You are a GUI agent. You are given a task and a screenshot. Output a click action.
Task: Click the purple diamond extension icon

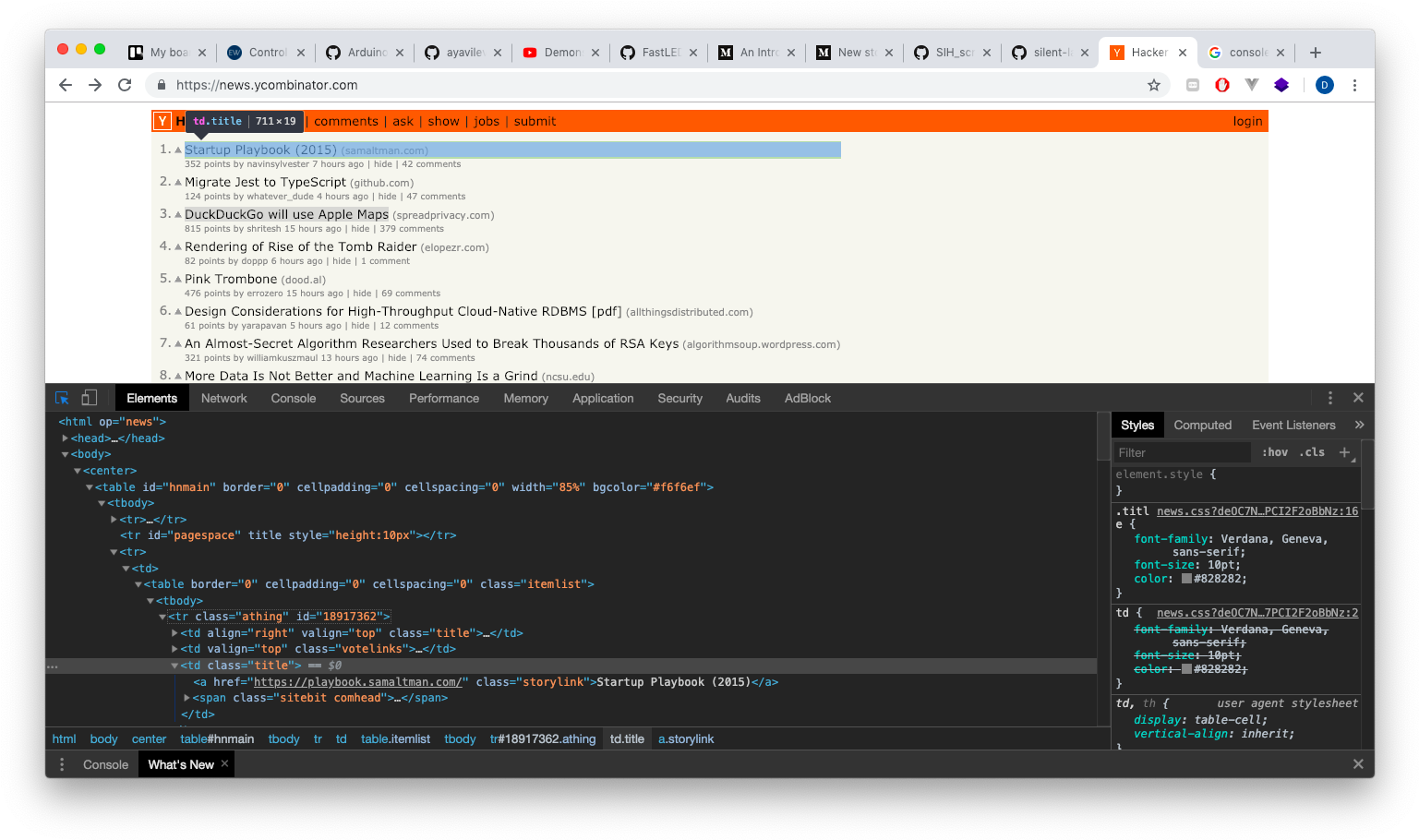[1281, 85]
